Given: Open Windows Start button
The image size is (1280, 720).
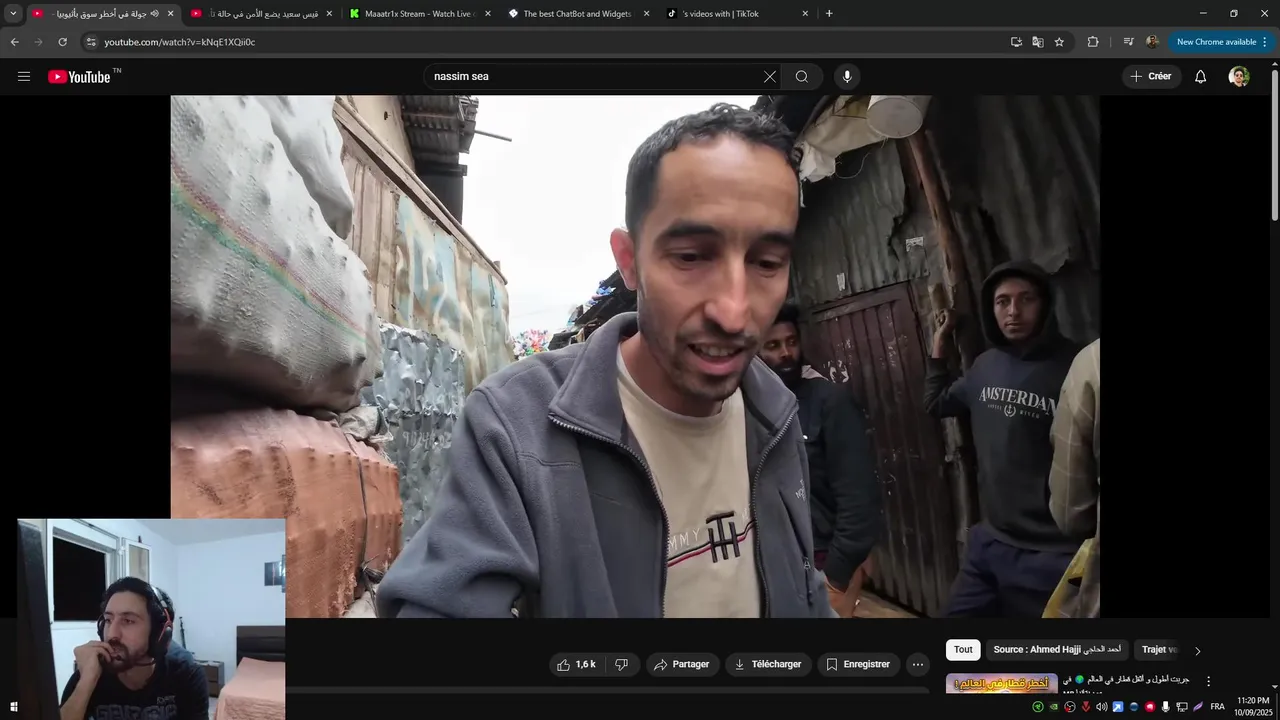Looking at the screenshot, I should (13, 707).
